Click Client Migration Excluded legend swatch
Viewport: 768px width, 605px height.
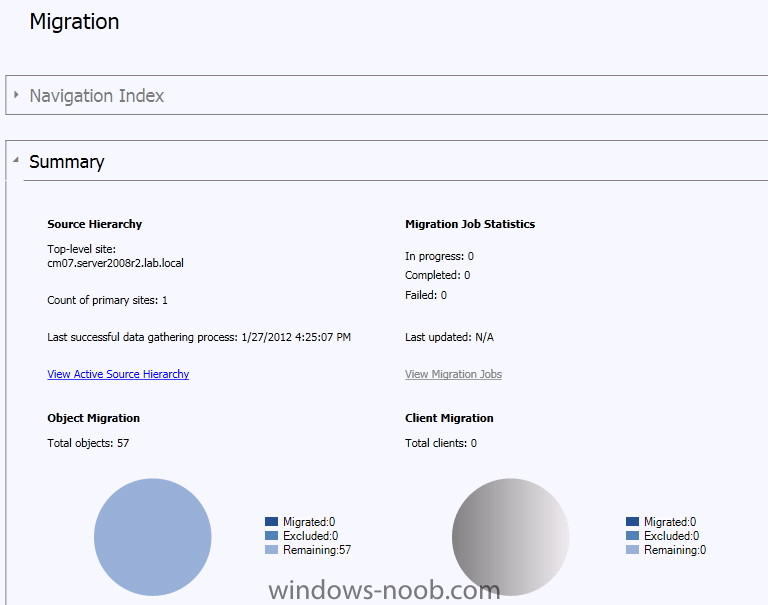tap(632, 535)
